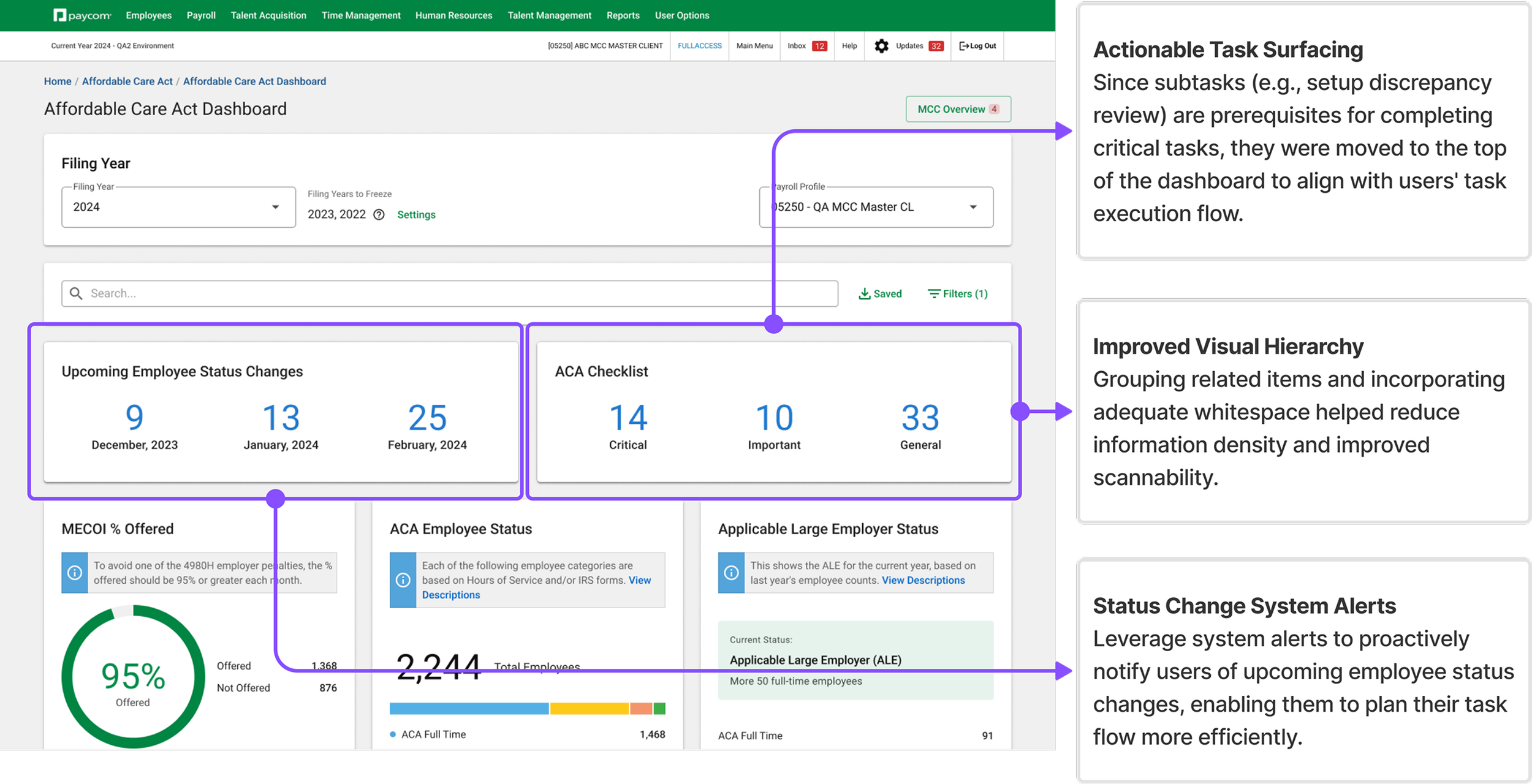
Task: Expand the Payroll Profile dropdown
Action: [x=973, y=207]
